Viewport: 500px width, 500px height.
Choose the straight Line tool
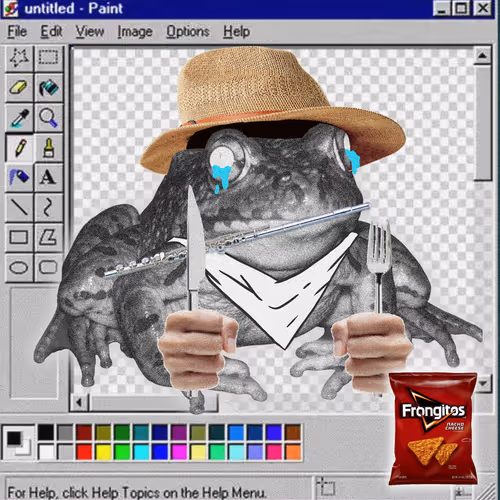tap(19, 207)
